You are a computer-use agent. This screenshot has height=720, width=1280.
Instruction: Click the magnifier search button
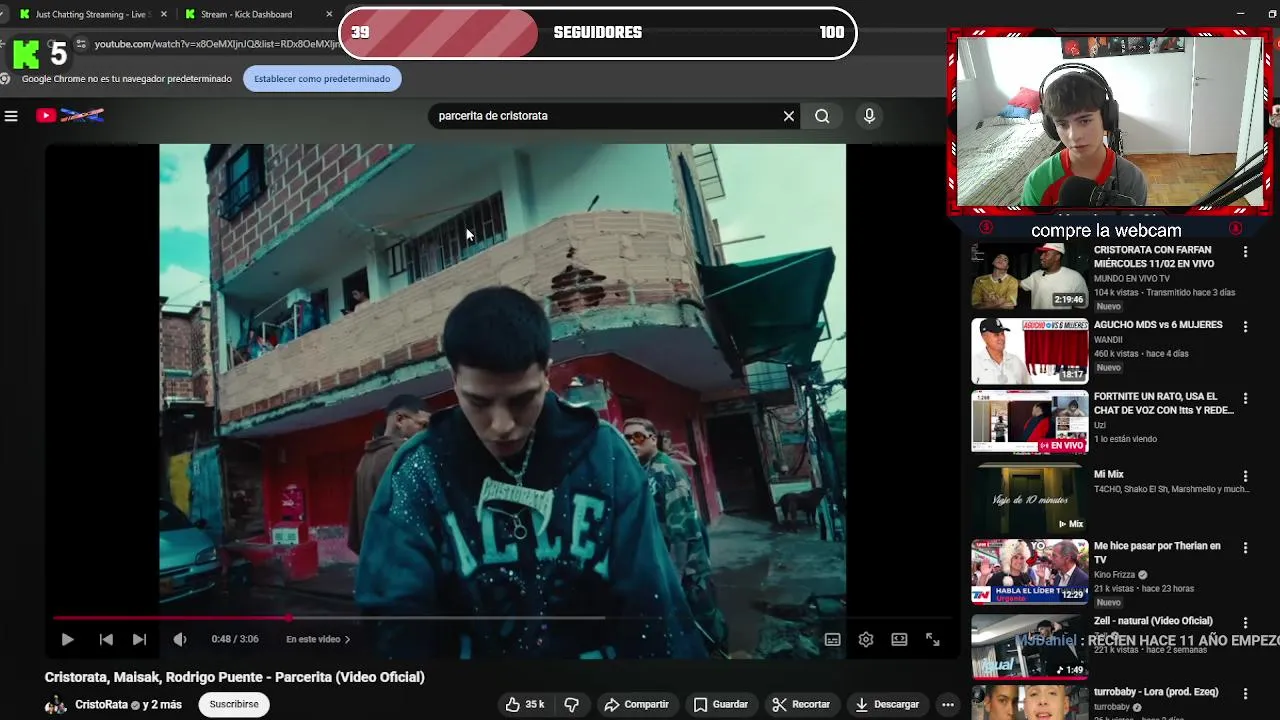[822, 116]
